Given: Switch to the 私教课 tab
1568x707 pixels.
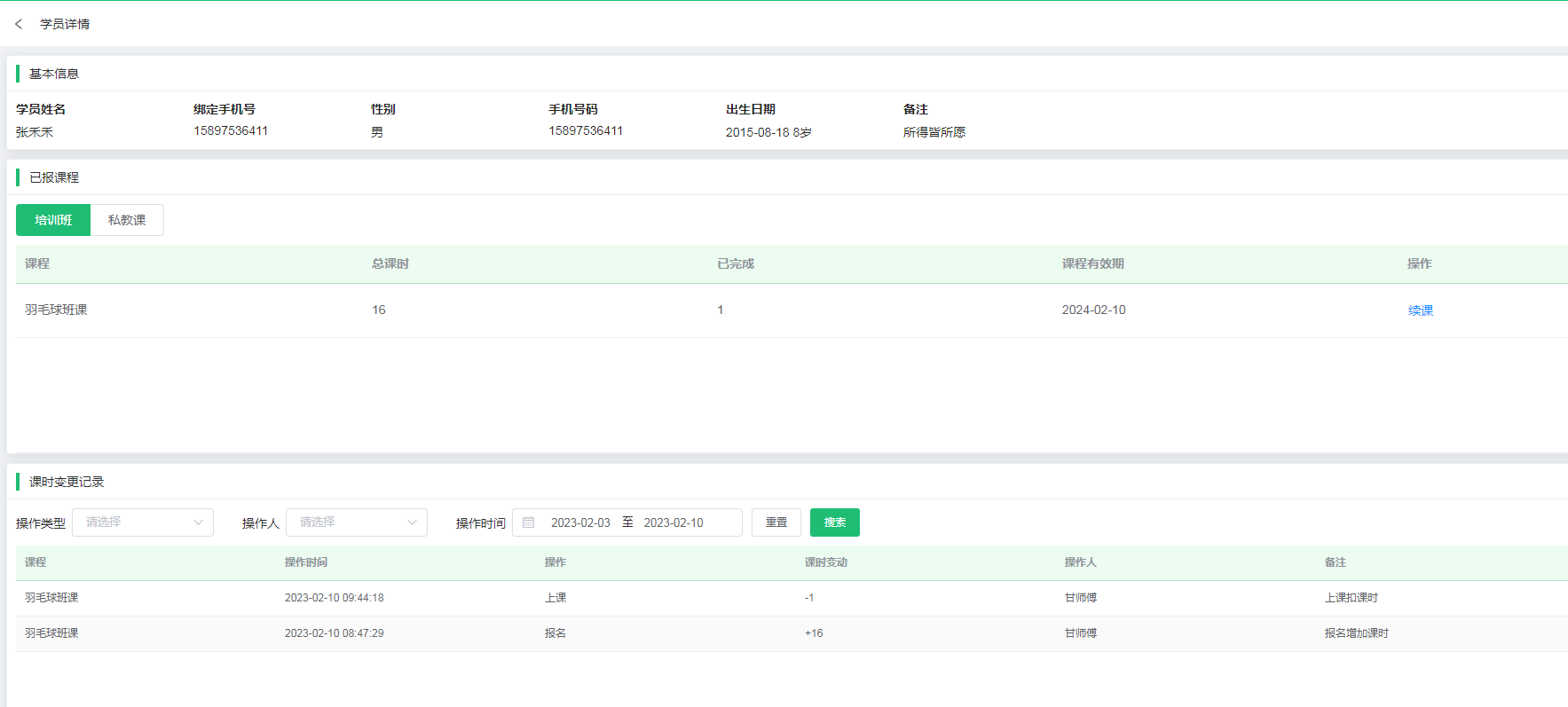Looking at the screenshot, I should coord(127,220).
